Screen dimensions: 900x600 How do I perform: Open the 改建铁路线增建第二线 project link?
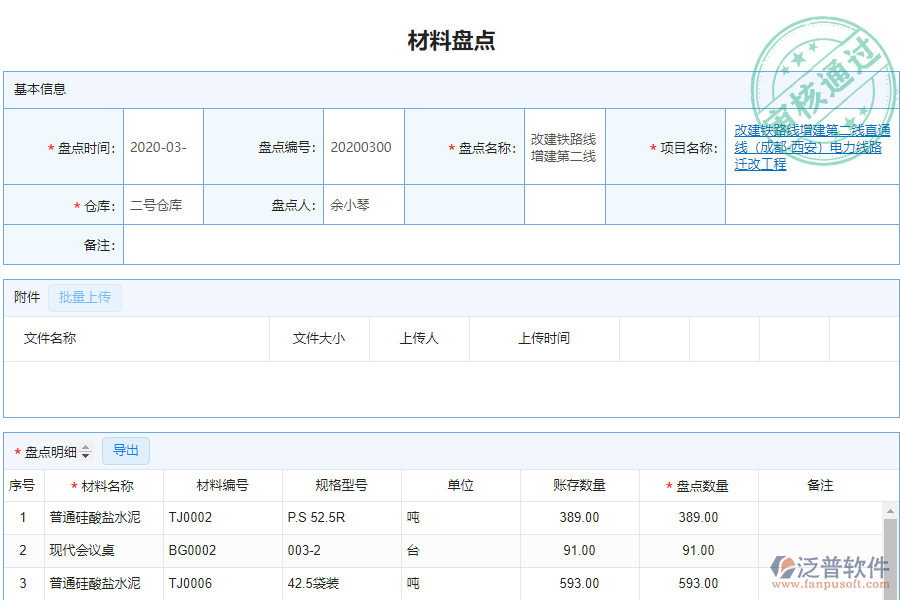[810, 146]
